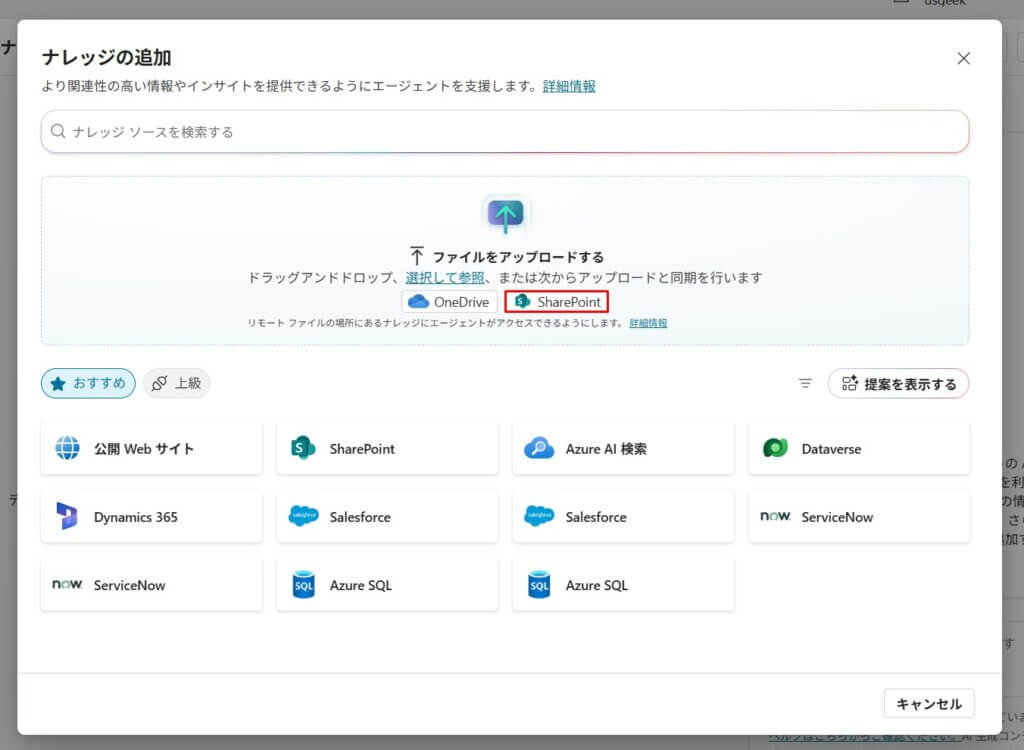This screenshot has height=750, width=1024.
Task: Switch to the おすすめ tab
Action: pos(88,383)
